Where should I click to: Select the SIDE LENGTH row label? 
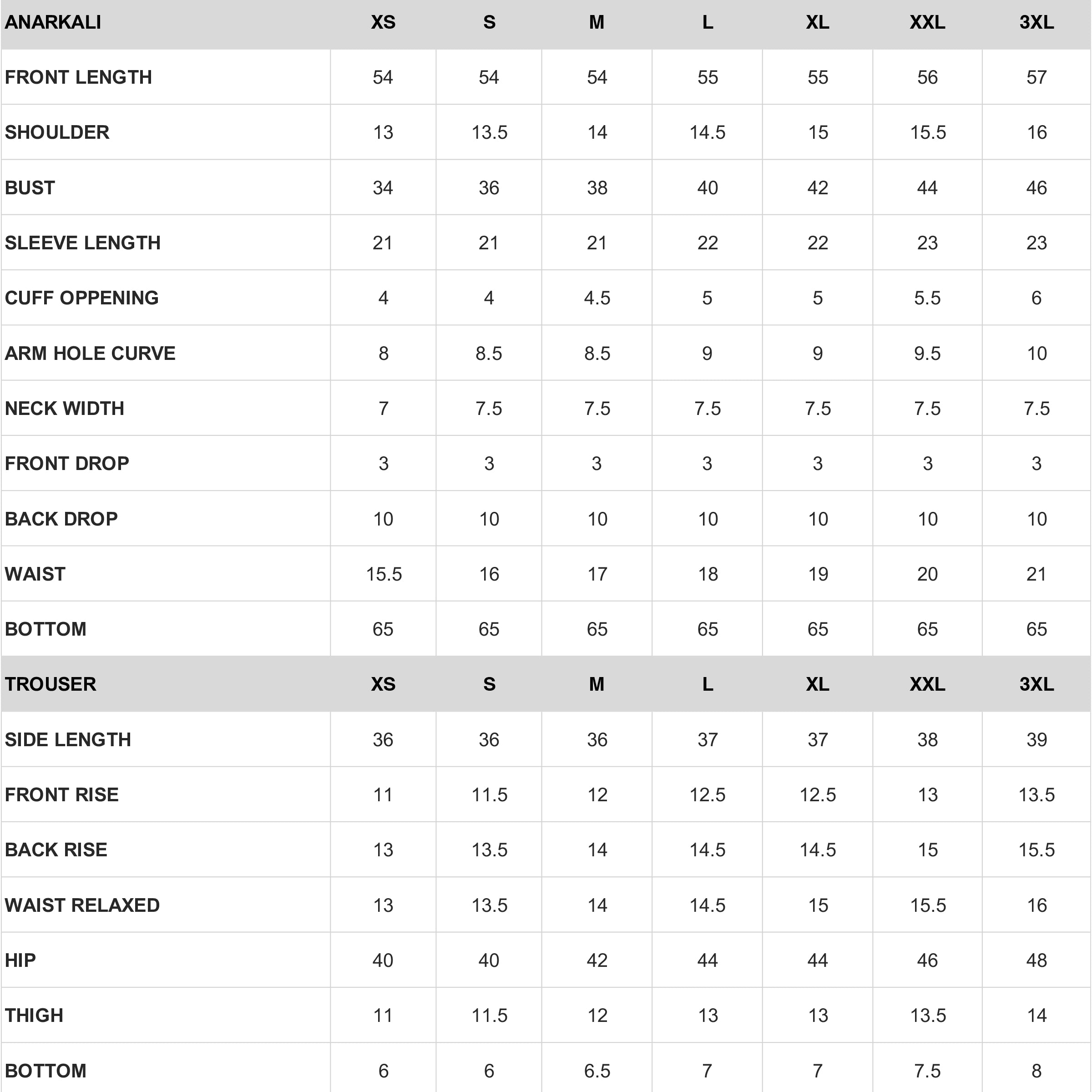tap(68, 739)
